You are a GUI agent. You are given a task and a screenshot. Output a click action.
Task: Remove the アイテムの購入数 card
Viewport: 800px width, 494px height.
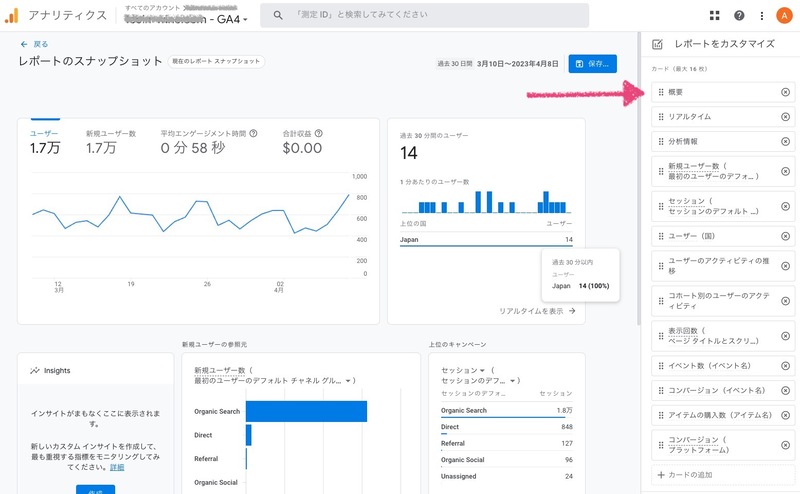click(x=786, y=415)
